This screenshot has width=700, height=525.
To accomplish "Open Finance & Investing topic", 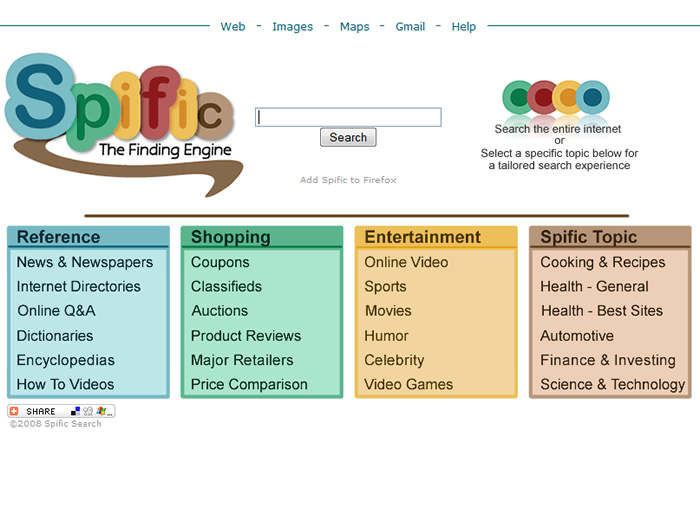I will tap(608, 360).
